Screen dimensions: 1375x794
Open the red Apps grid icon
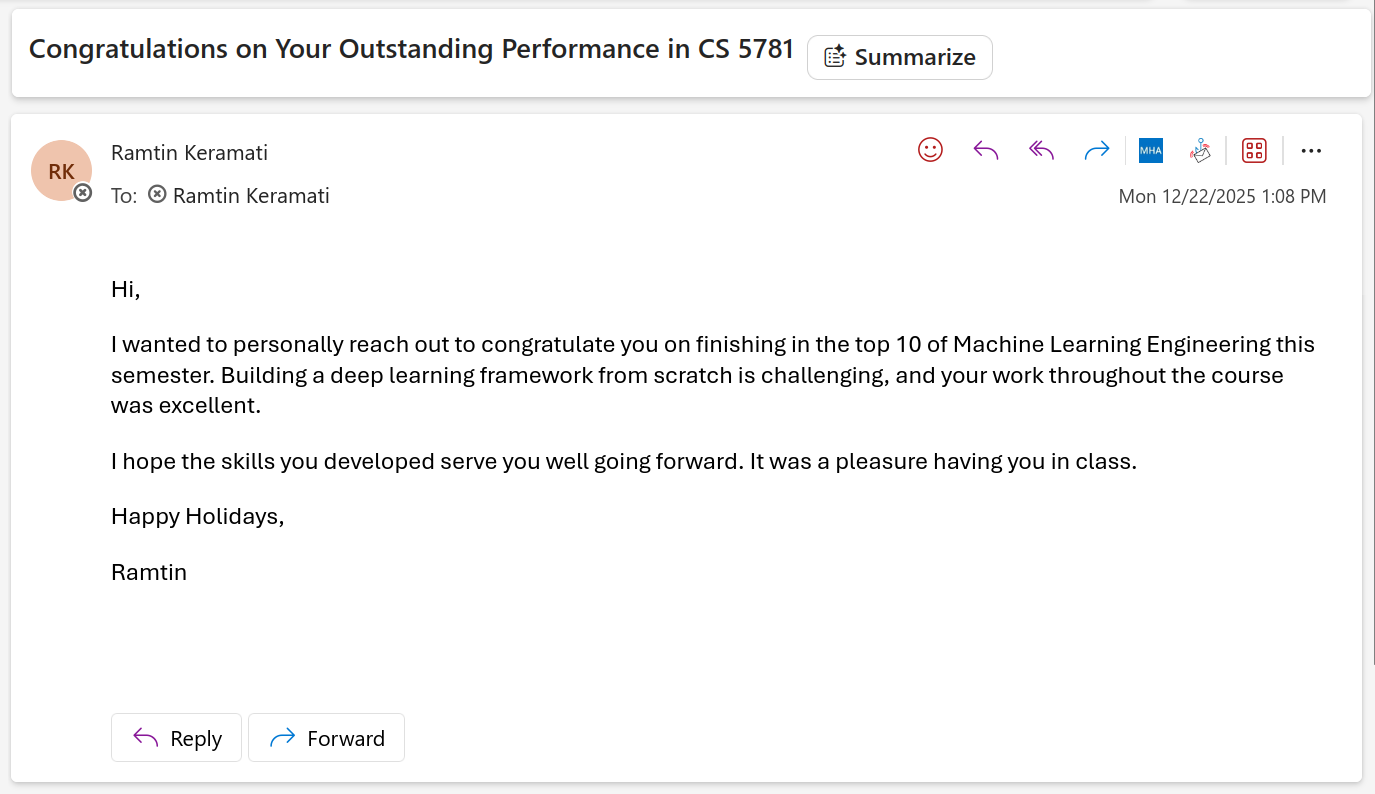coord(1254,150)
